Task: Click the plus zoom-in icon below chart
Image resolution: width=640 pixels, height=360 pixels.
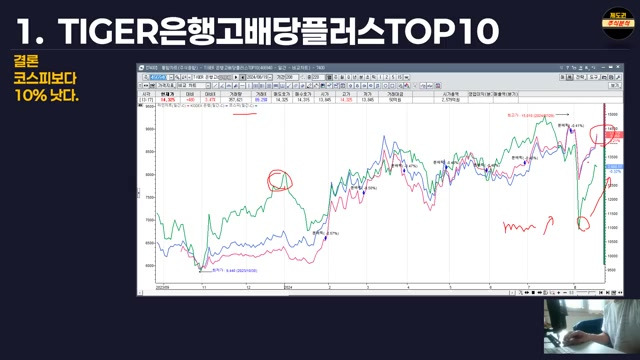Action: (x=558, y=293)
